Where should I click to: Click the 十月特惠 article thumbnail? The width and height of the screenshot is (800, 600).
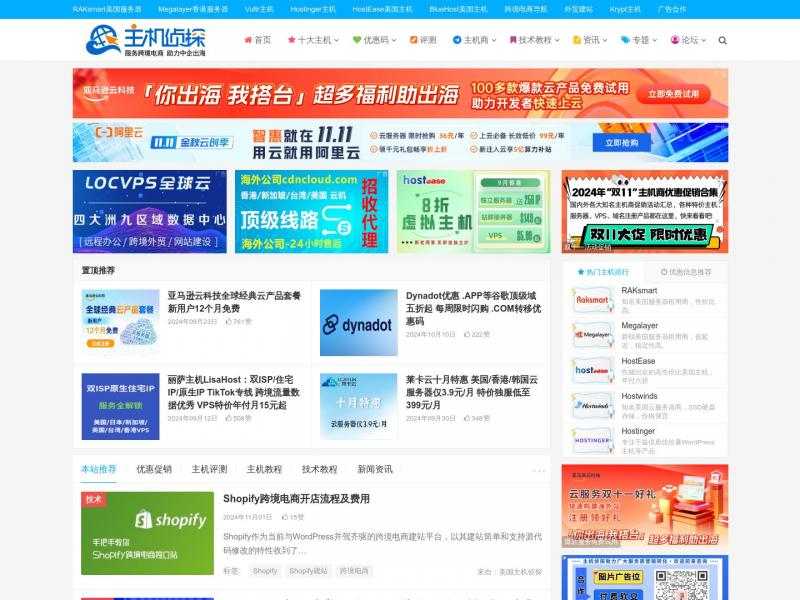tap(359, 406)
